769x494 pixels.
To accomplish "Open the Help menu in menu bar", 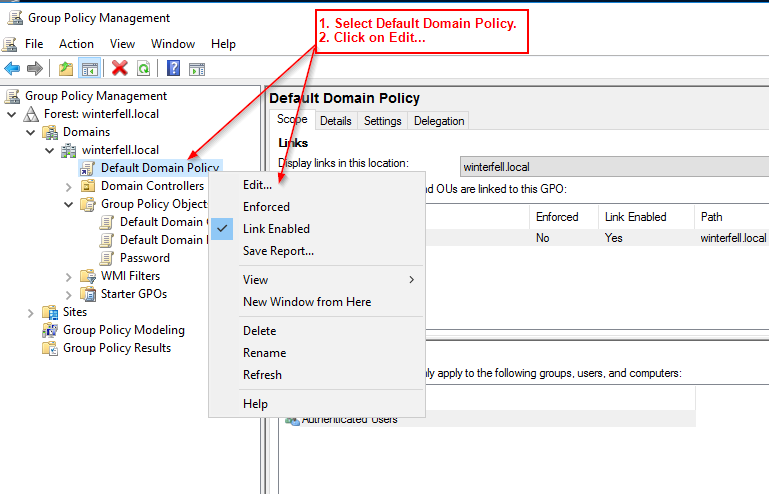I will (223, 44).
